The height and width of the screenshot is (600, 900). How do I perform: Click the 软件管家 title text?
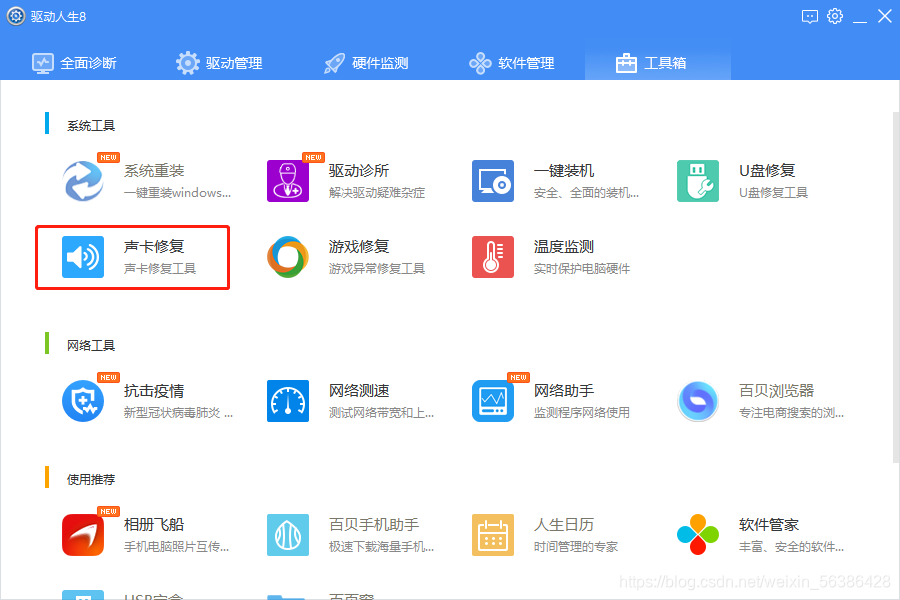point(769,525)
